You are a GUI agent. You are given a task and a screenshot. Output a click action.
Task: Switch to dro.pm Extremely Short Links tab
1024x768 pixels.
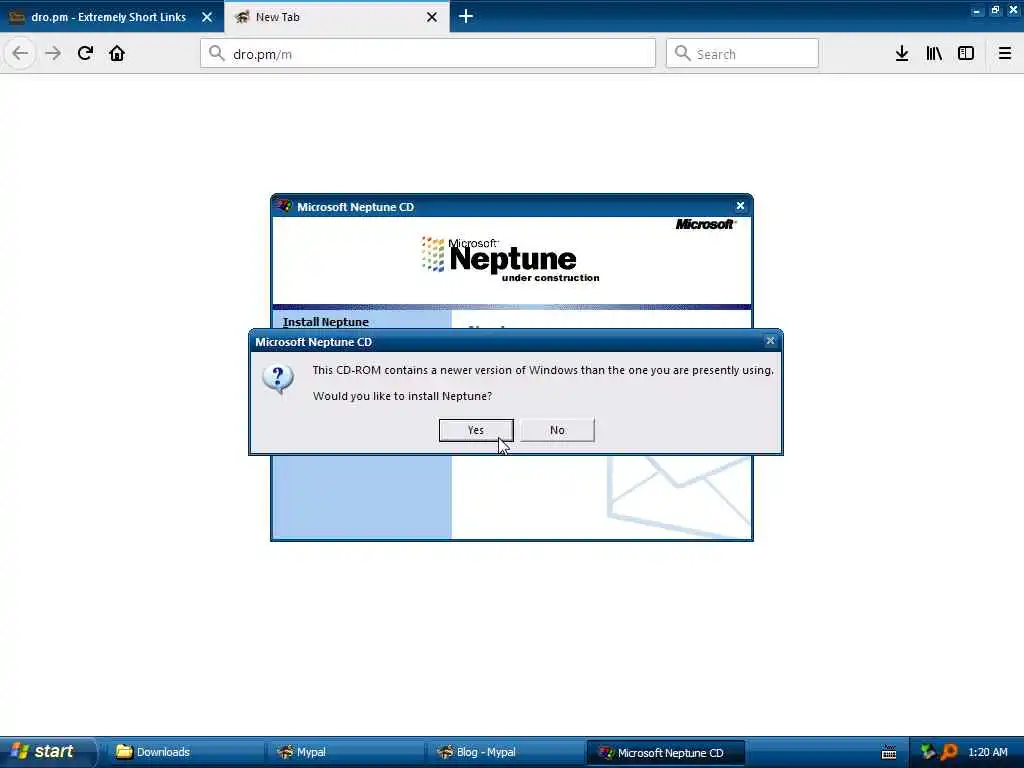pyautogui.click(x=108, y=17)
